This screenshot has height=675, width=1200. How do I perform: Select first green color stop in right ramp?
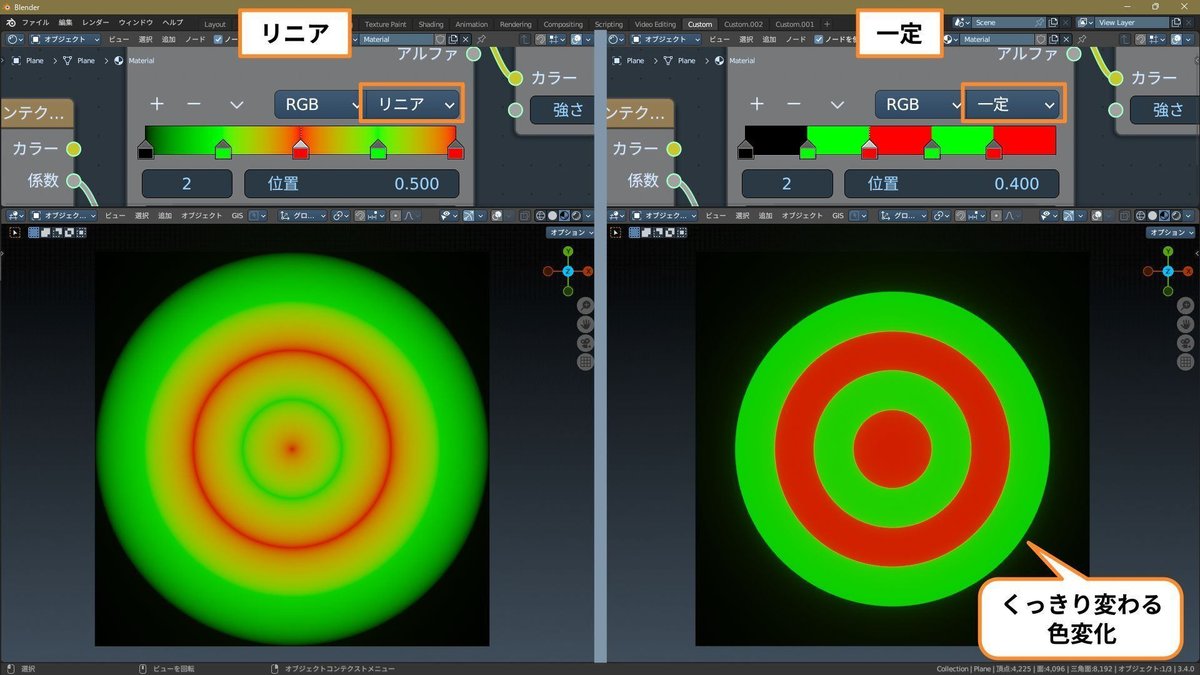tap(807, 150)
